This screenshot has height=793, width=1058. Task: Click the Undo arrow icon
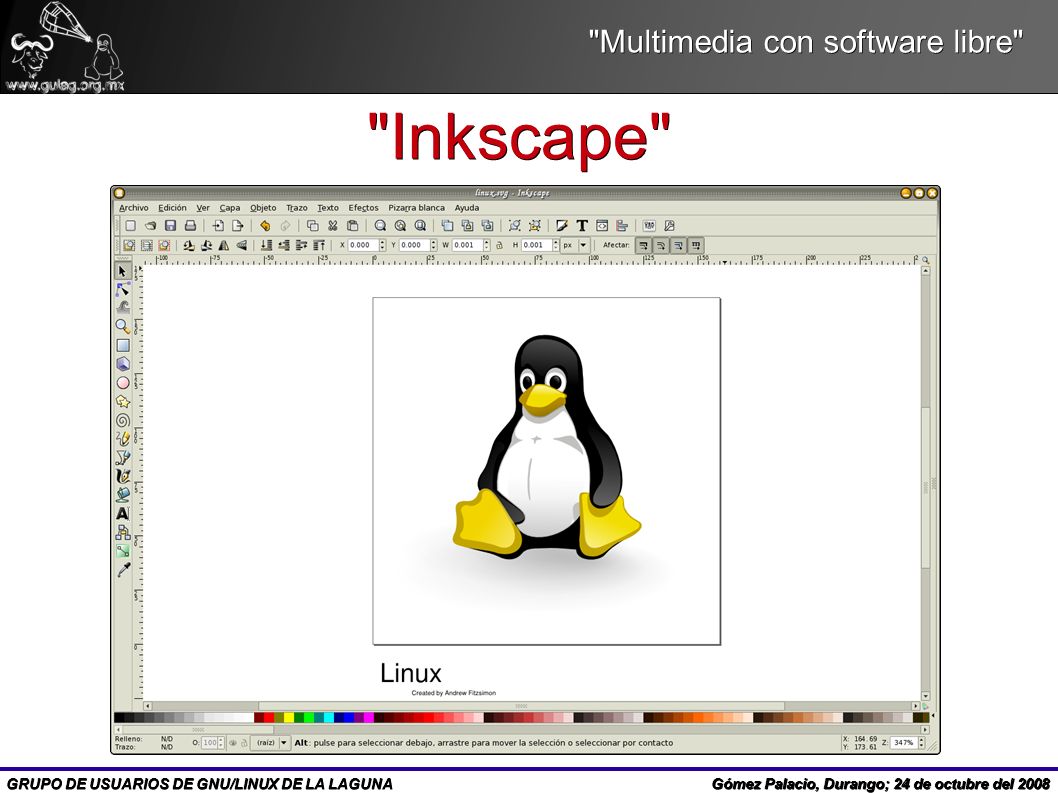click(265, 225)
